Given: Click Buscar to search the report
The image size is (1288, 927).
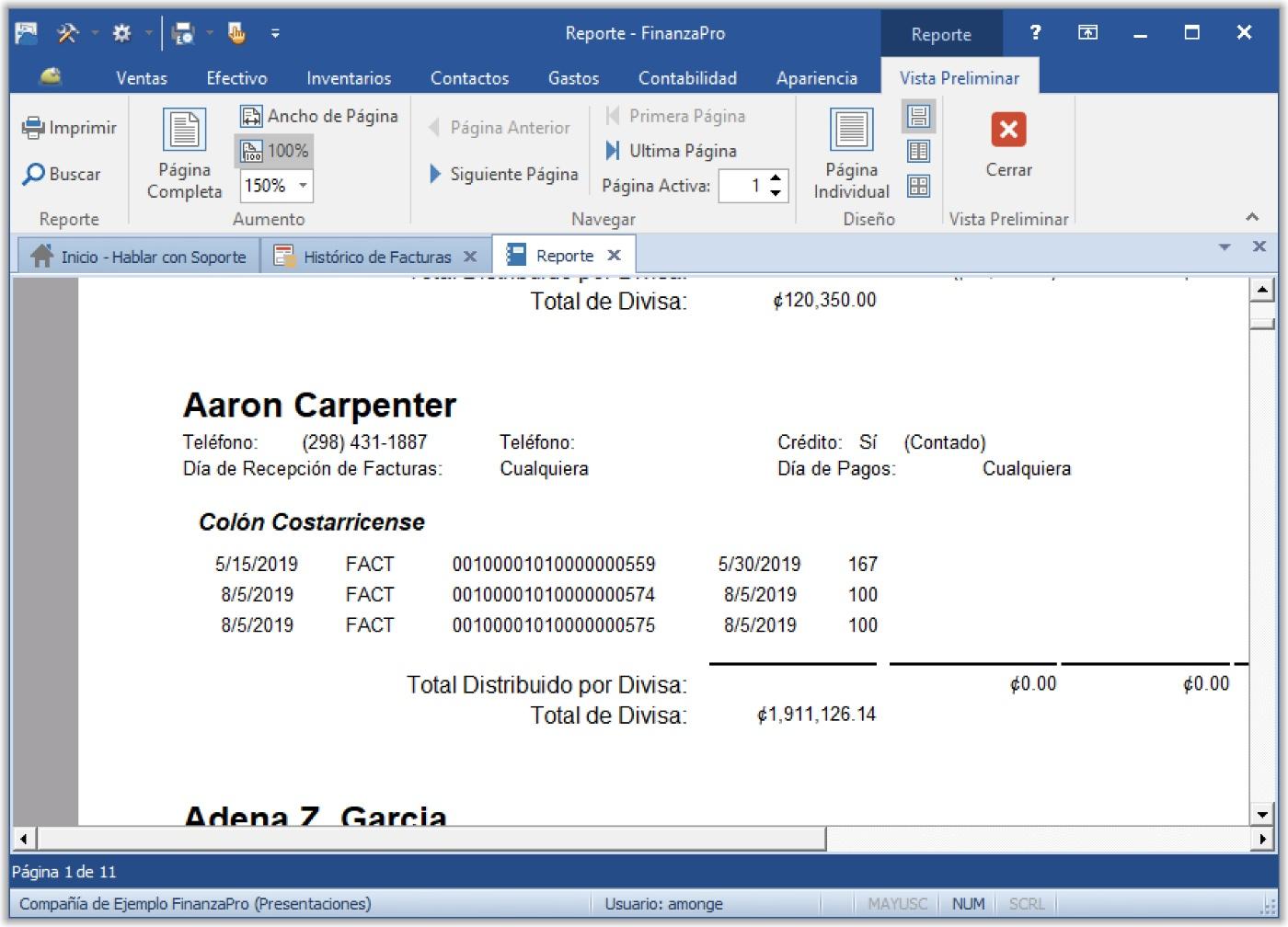Looking at the screenshot, I should [62, 173].
